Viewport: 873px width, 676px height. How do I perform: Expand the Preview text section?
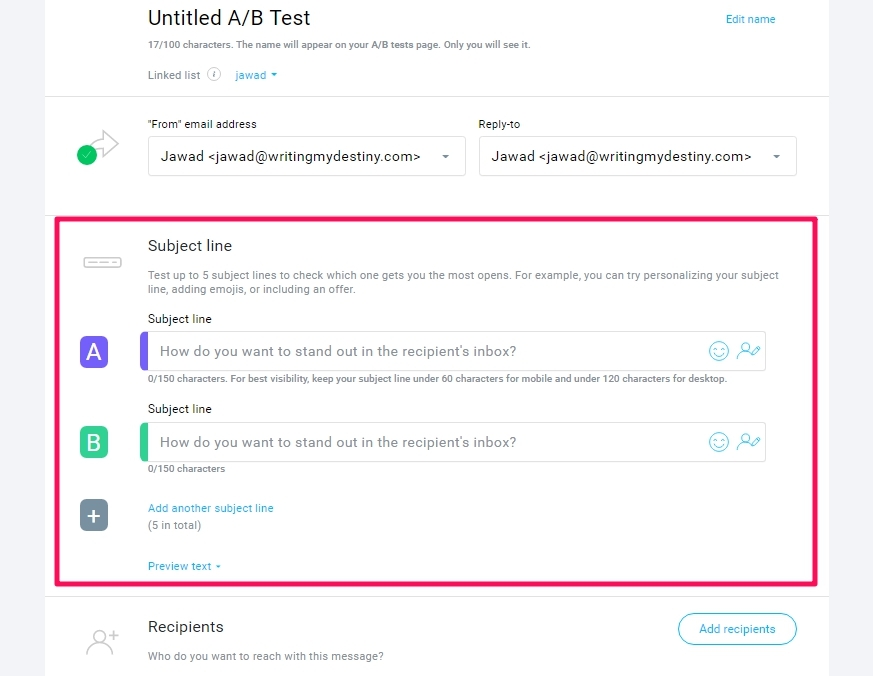(184, 566)
